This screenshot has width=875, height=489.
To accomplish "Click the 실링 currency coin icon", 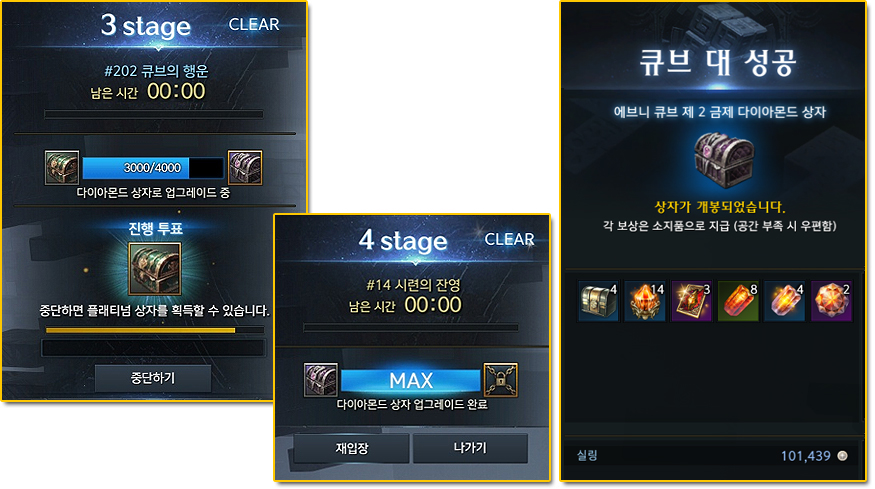I will [x=843, y=456].
